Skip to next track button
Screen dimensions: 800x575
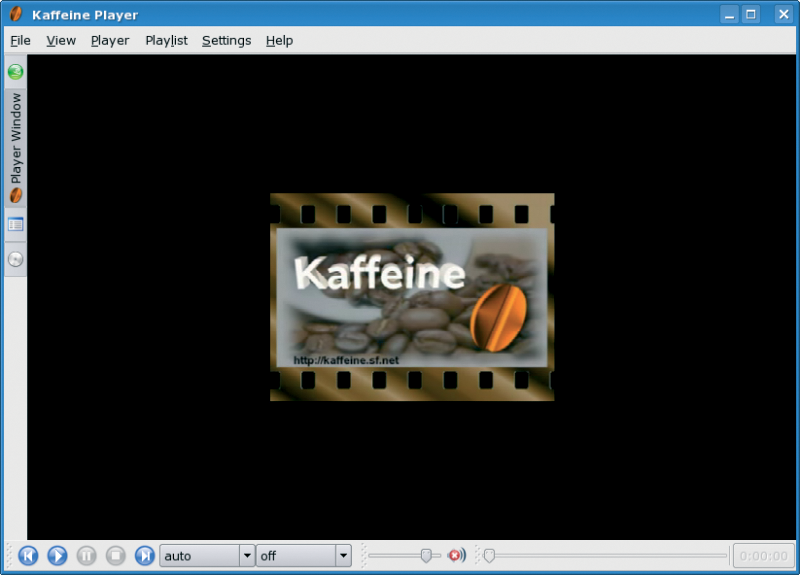coord(145,556)
